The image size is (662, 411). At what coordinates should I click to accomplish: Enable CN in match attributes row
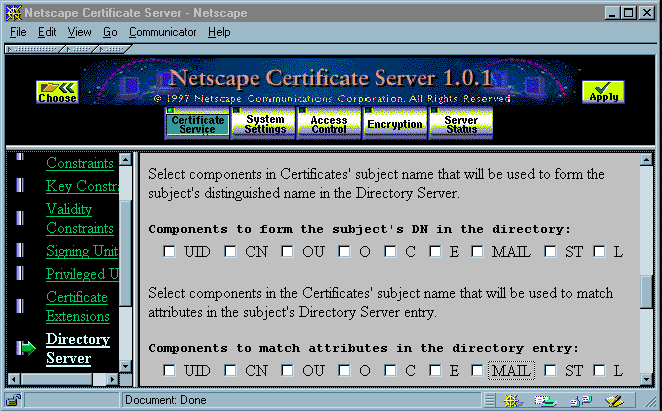230,370
